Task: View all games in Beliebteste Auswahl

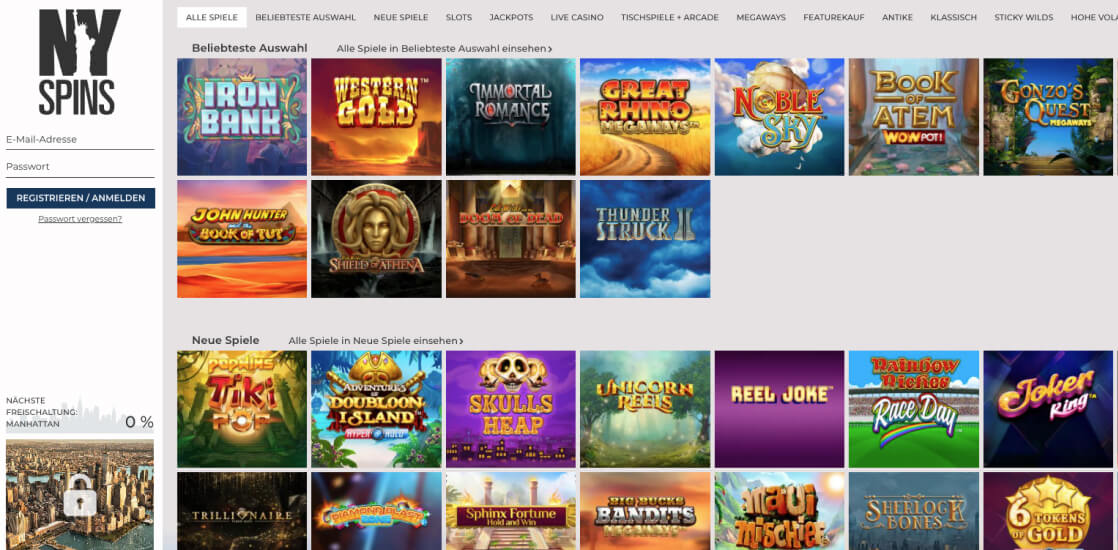Action: (x=444, y=49)
